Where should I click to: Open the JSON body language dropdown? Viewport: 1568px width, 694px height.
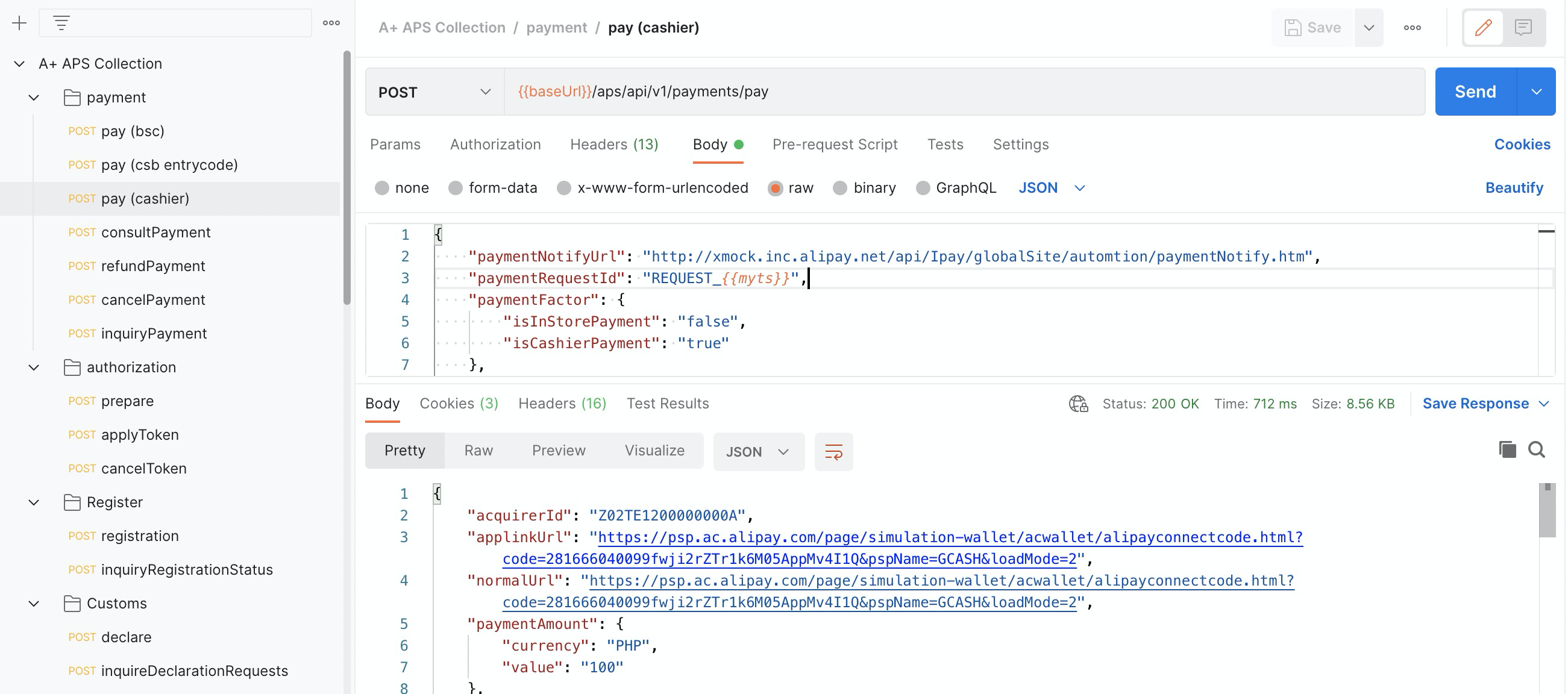[1052, 187]
